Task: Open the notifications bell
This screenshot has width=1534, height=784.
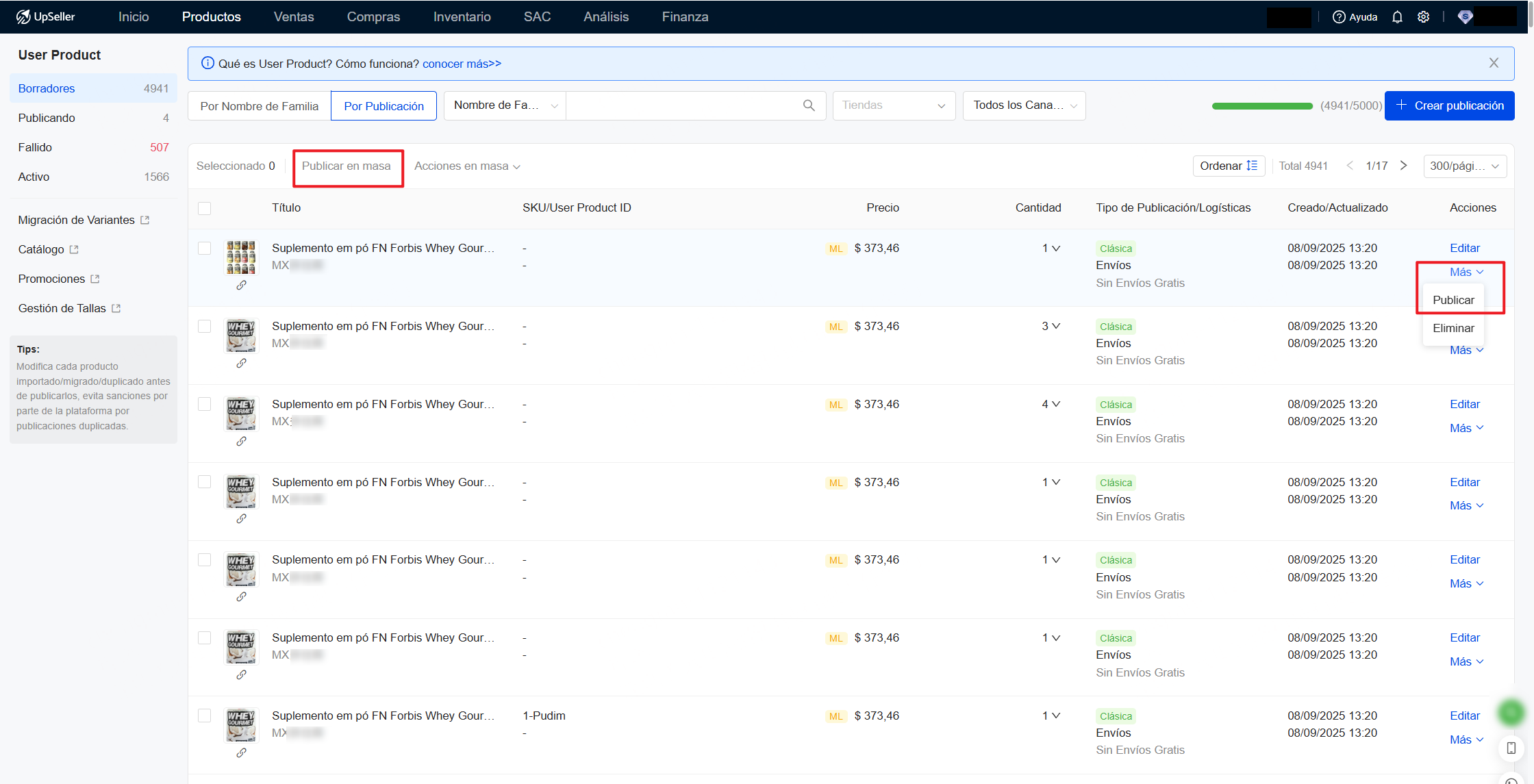Action: (x=1397, y=17)
